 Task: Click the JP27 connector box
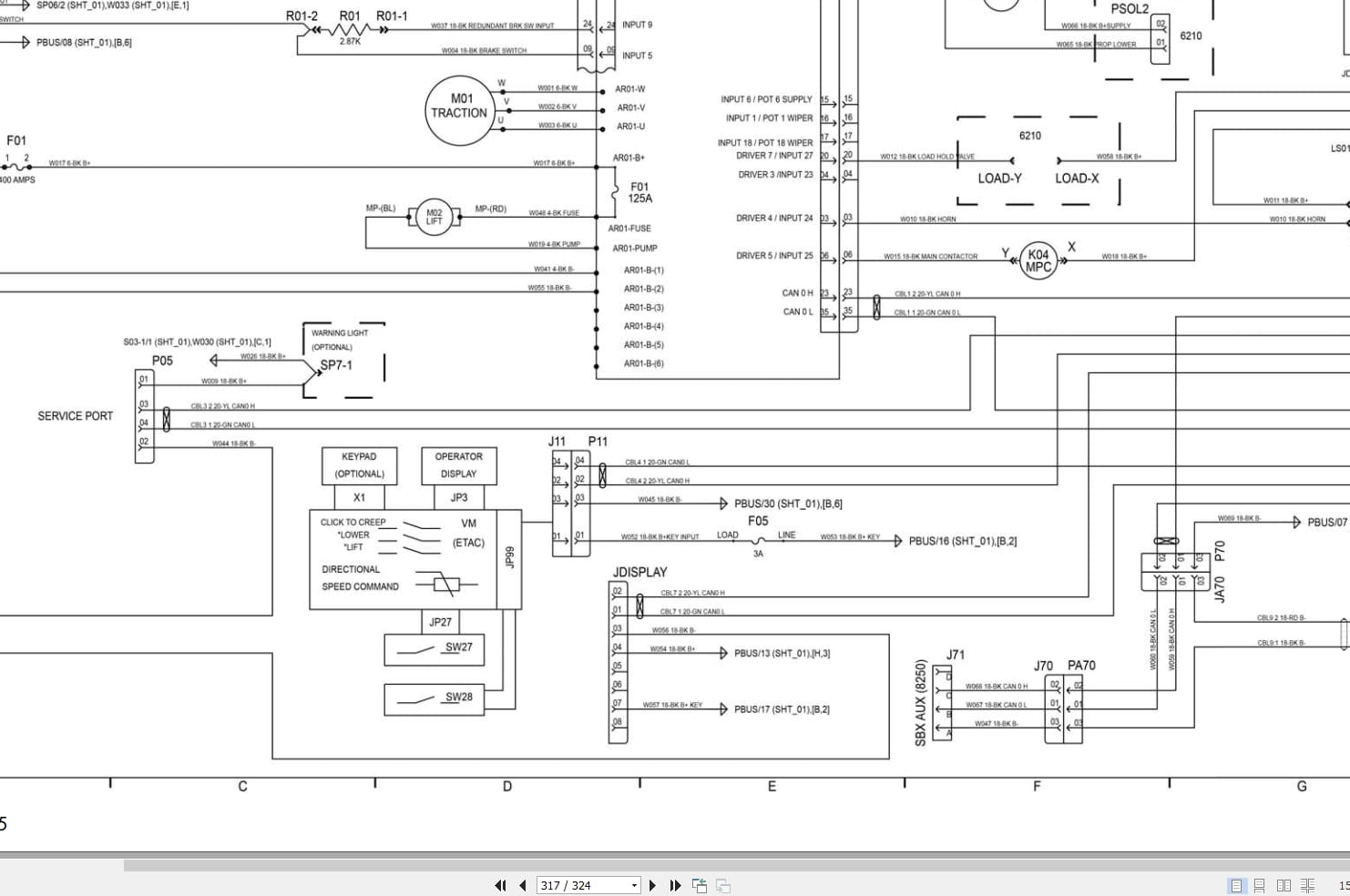click(440, 622)
